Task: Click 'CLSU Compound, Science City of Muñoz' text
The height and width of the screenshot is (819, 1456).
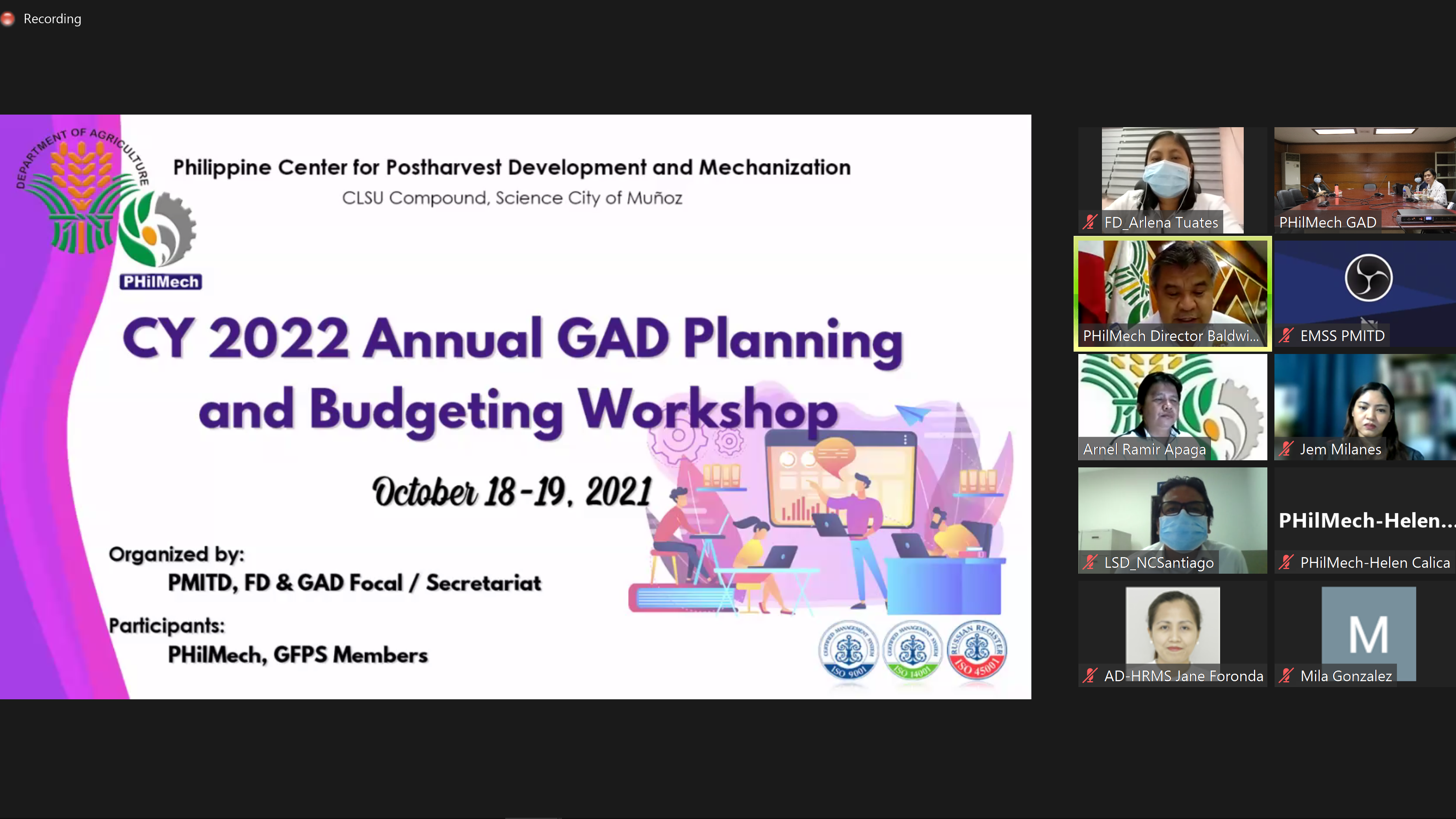Action: (512, 198)
